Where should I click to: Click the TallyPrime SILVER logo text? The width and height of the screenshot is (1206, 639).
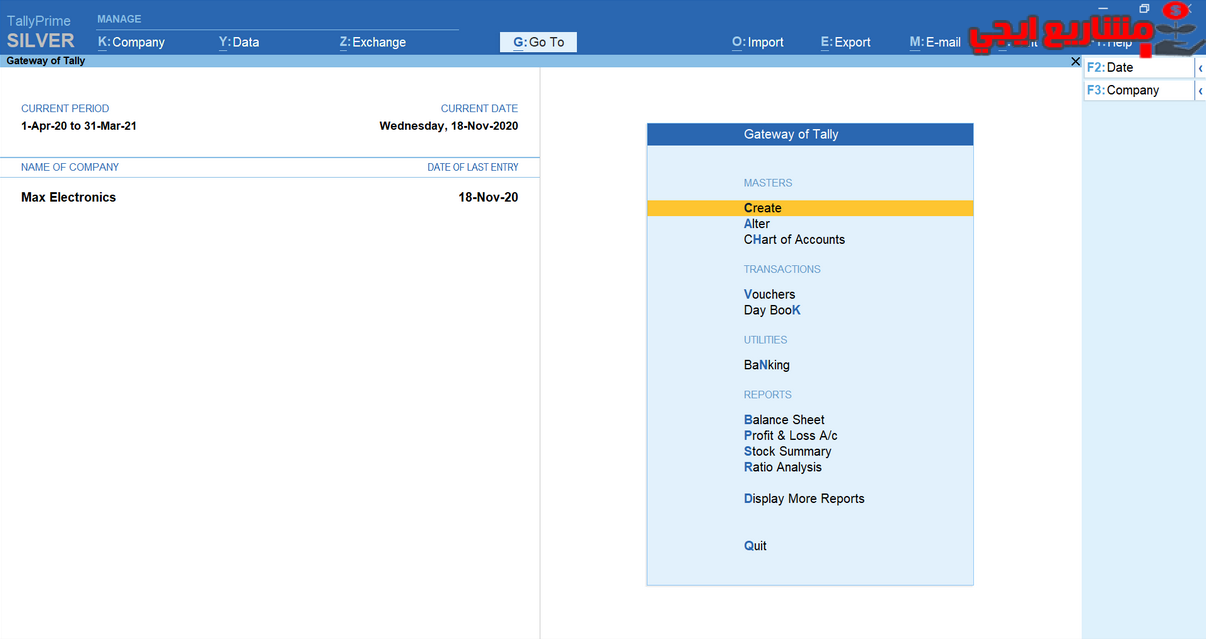click(41, 33)
